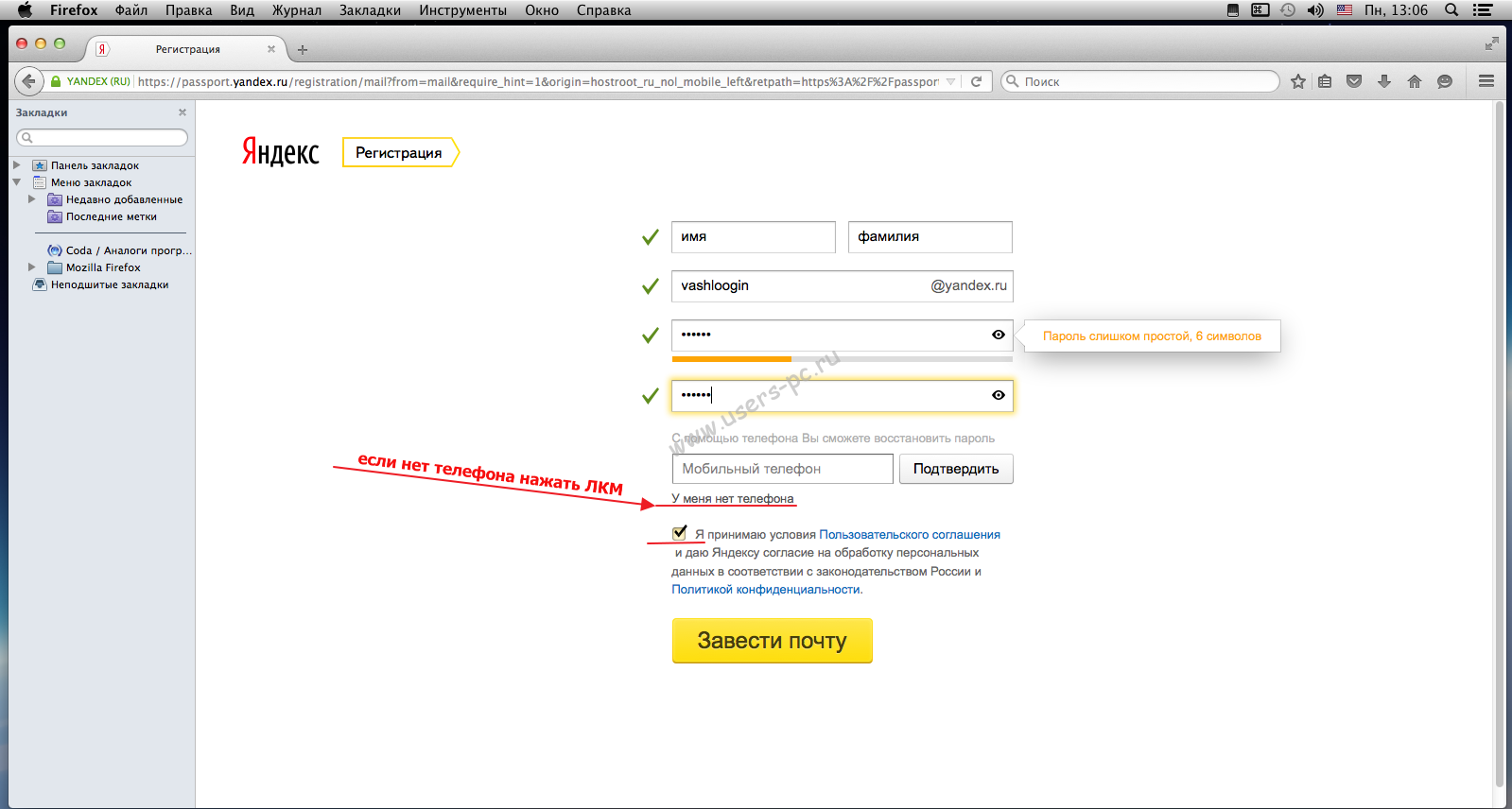Close the Закладки sidebar
Image resolution: width=1512 pixels, height=809 pixels.
(x=182, y=112)
